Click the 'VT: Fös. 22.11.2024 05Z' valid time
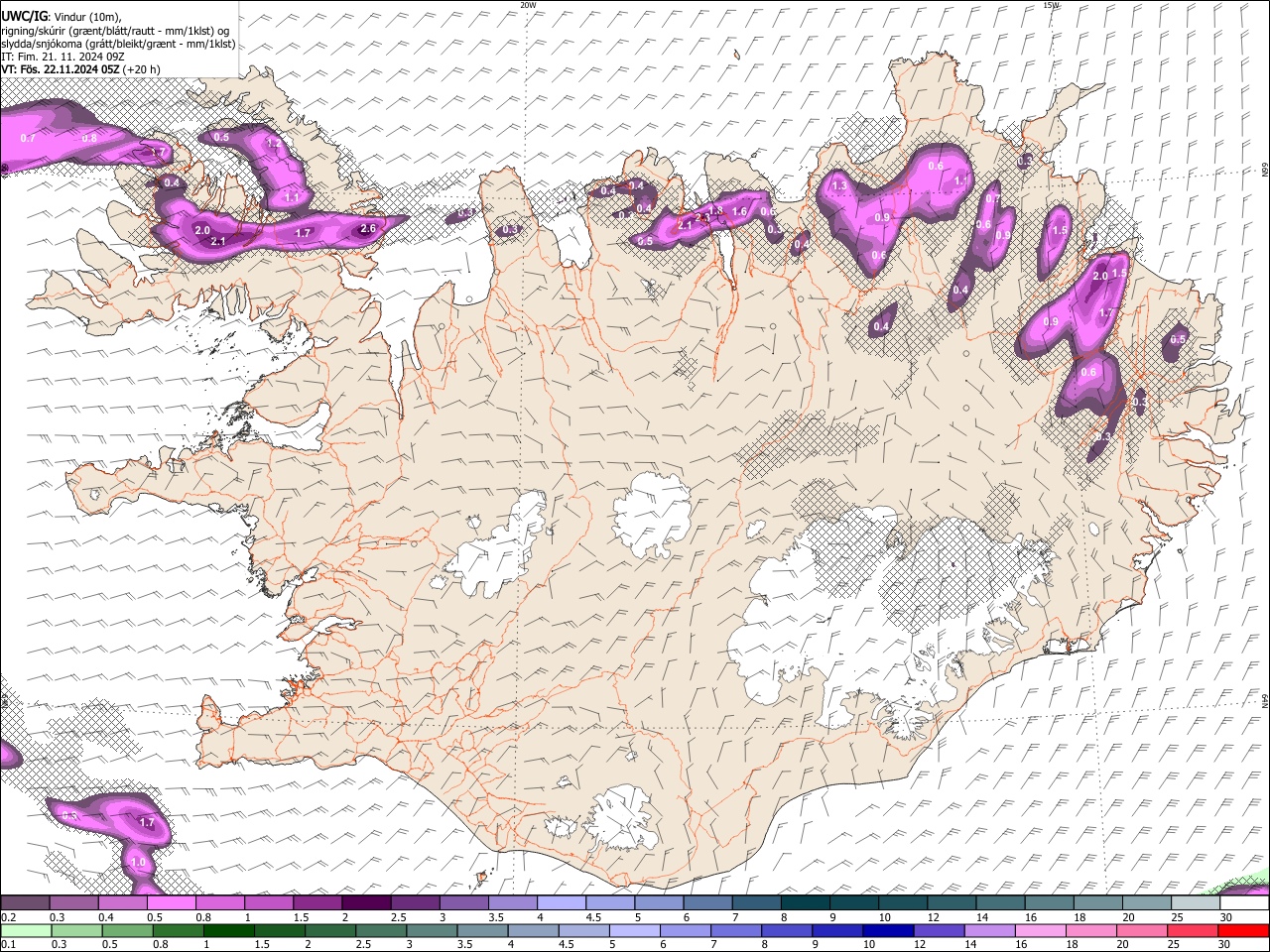This screenshot has height=952, width=1270. [61, 69]
